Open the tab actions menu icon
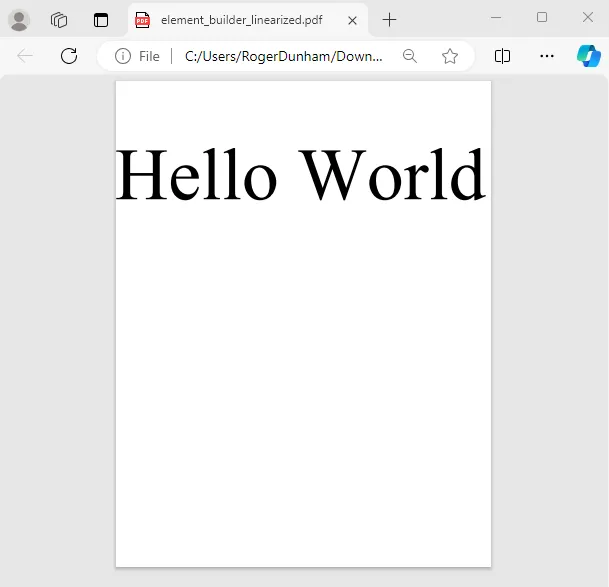This screenshot has height=587, width=609. pyautogui.click(x=101, y=20)
